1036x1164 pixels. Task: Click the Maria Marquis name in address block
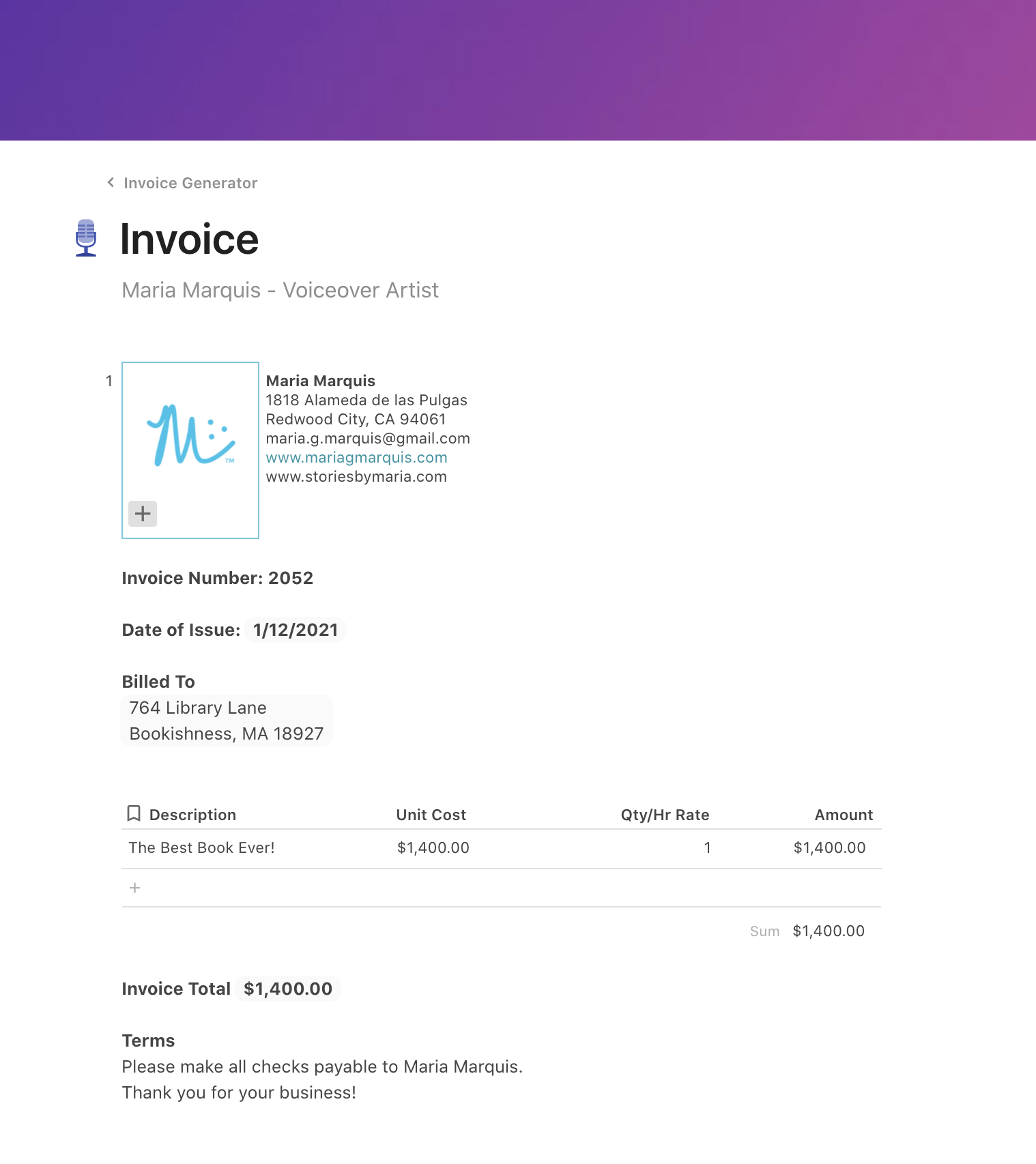tap(320, 381)
